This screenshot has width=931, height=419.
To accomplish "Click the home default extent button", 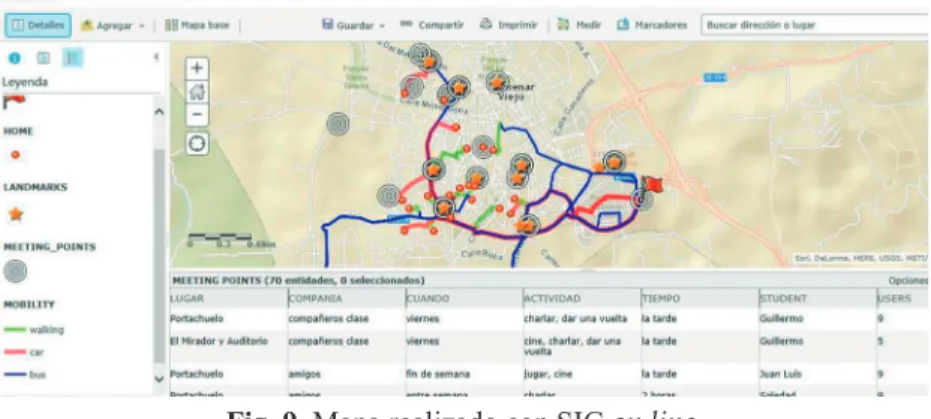I will [197, 91].
